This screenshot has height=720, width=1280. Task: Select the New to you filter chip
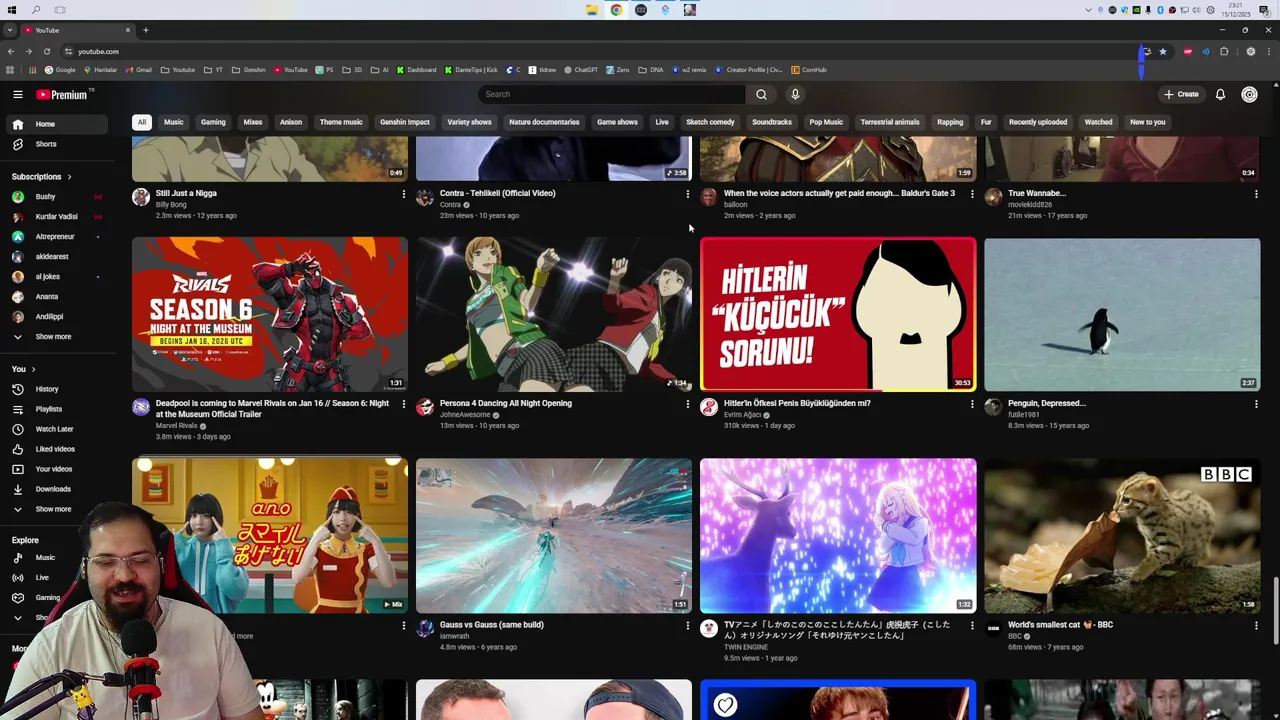point(1148,122)
